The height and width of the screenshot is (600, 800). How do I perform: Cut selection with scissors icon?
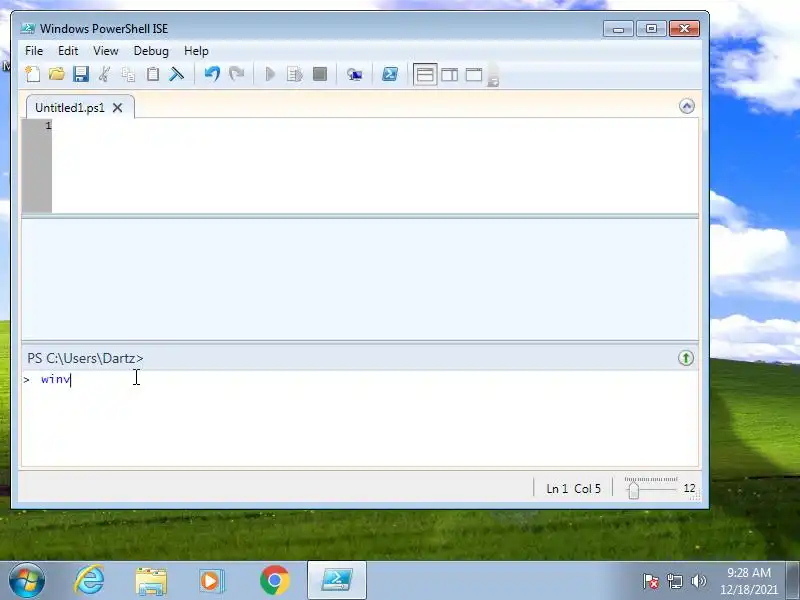point(105,74)
